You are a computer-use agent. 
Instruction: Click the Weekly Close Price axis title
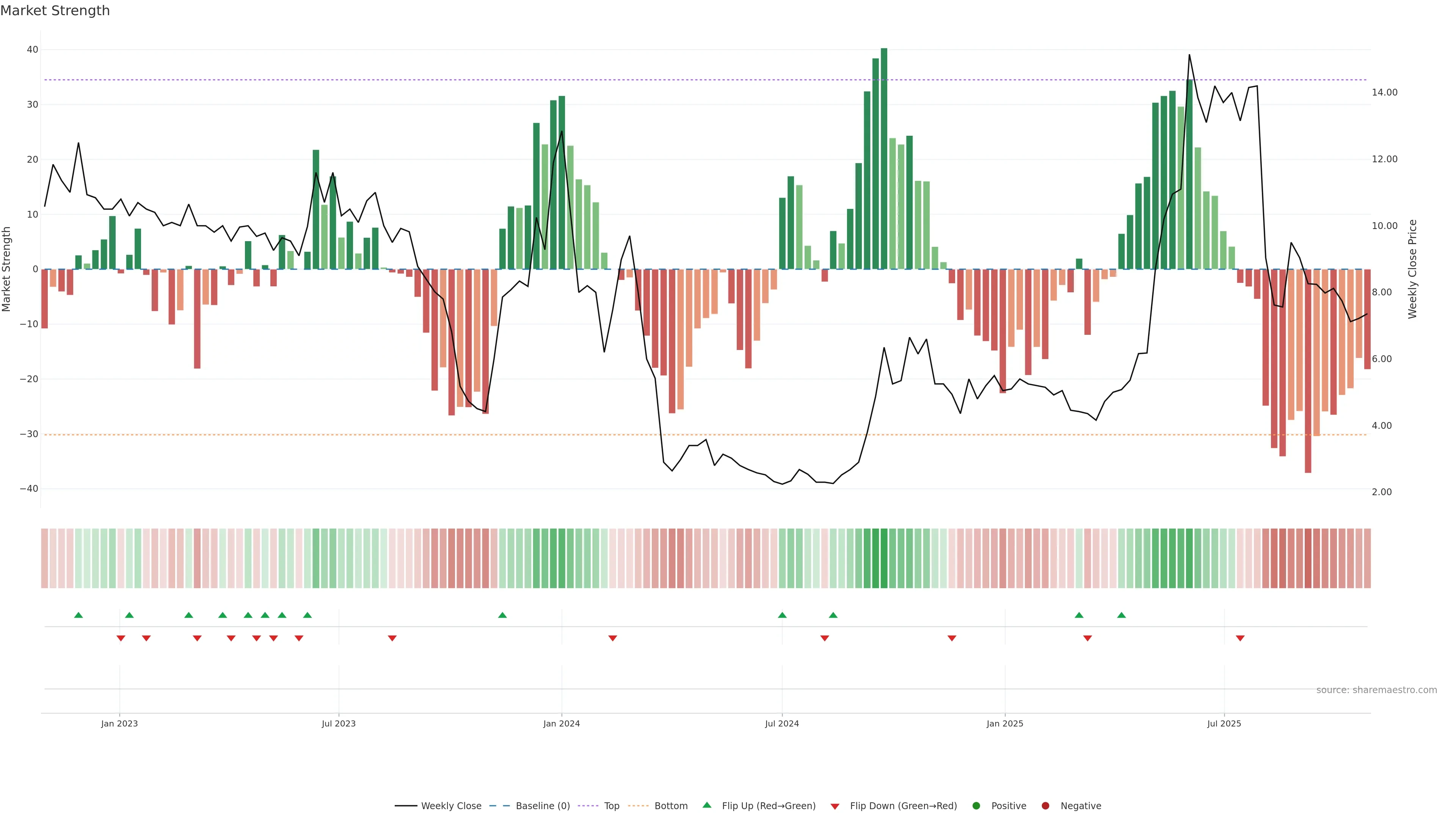(1412, 269)
